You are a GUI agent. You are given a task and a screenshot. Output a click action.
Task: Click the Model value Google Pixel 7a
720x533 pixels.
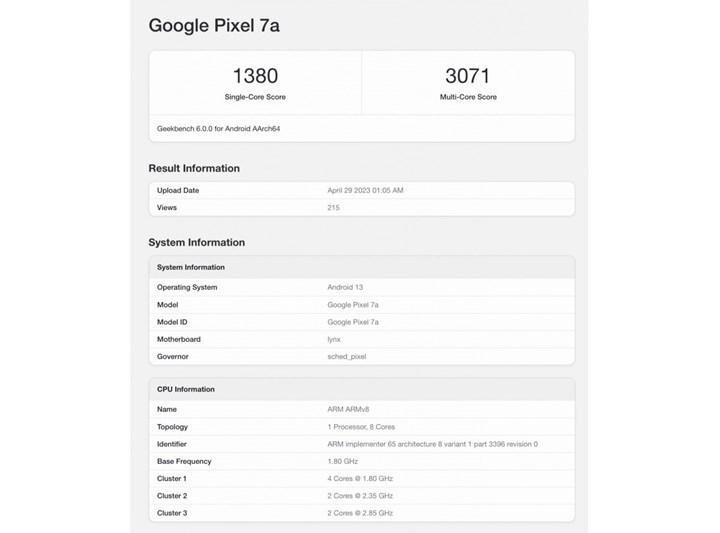tap(353, 305)
